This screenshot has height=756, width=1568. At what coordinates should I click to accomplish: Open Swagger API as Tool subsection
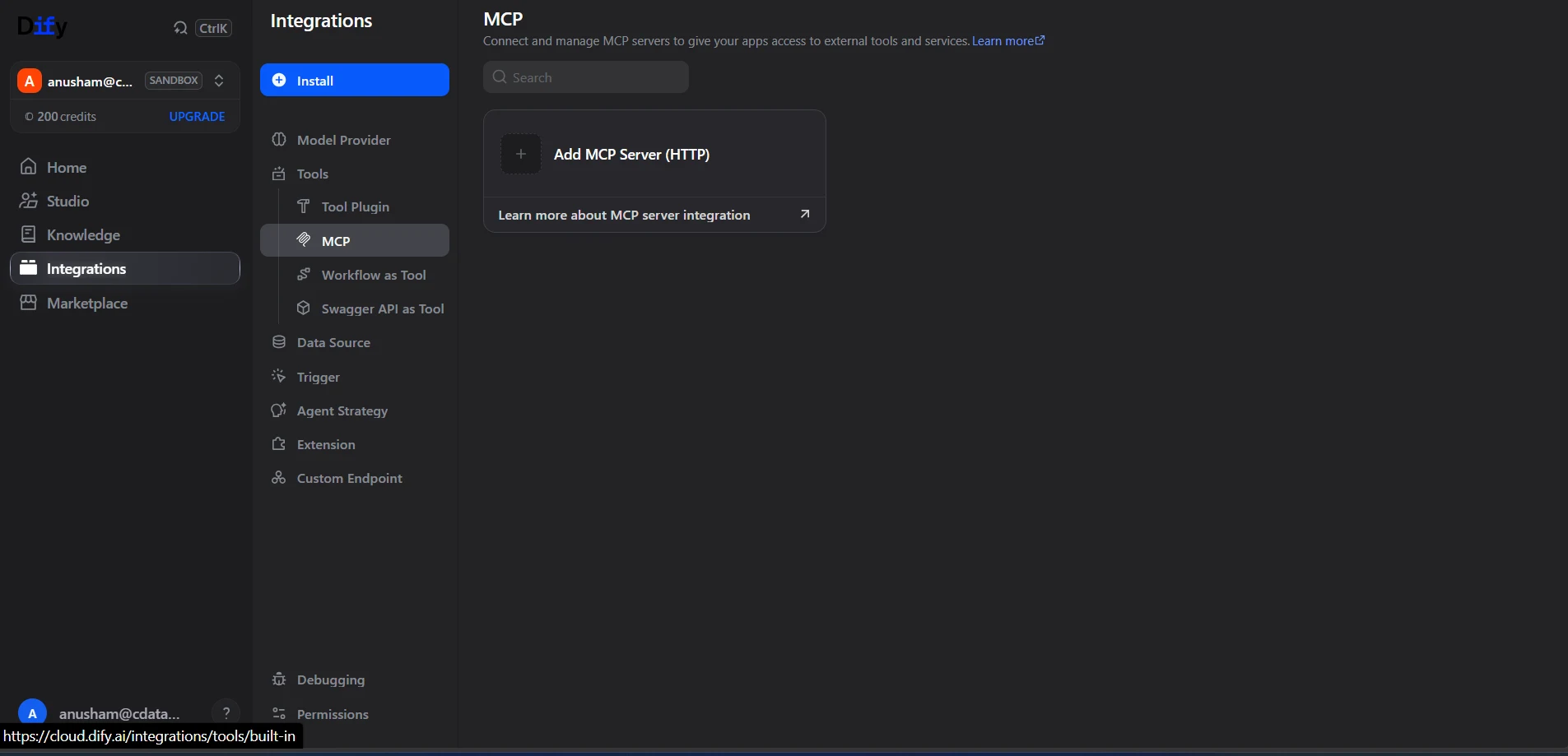(355, 308)
